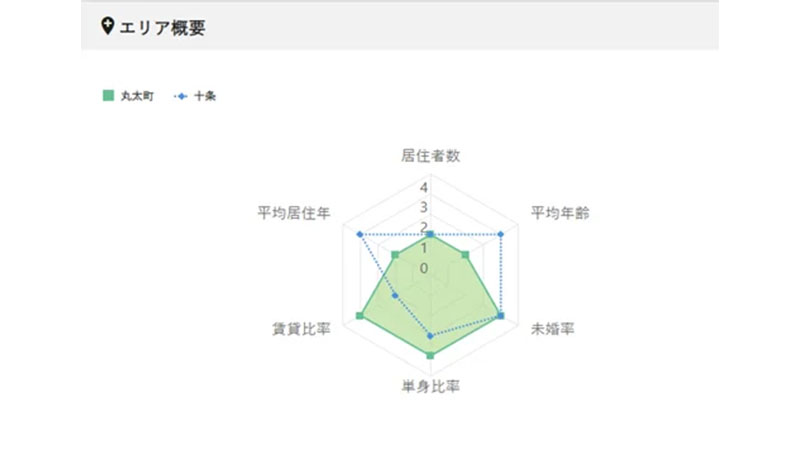Click the エリア概要 section heading
Viewport: 800px width, 450px height.
click(x=162, y=27)
